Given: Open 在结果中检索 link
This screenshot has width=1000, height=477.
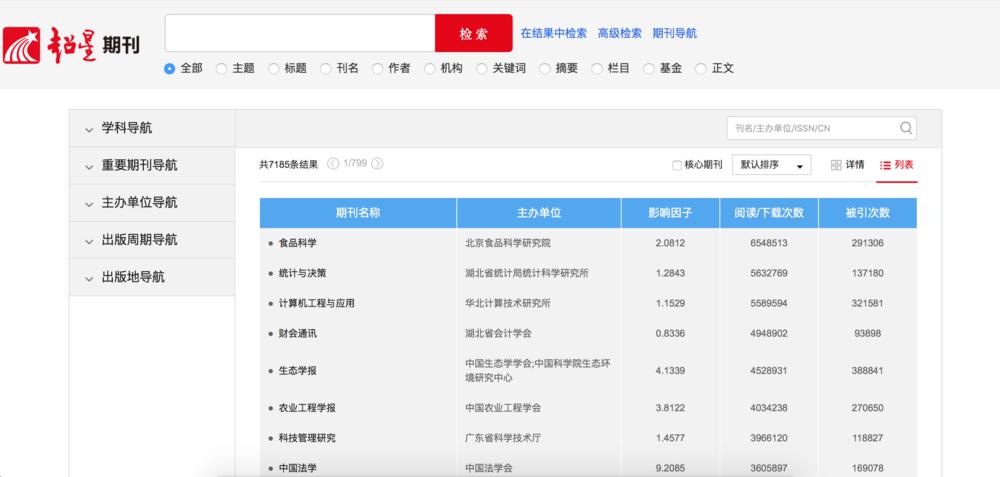Looking at the screenshot, I should click(554, 33).
